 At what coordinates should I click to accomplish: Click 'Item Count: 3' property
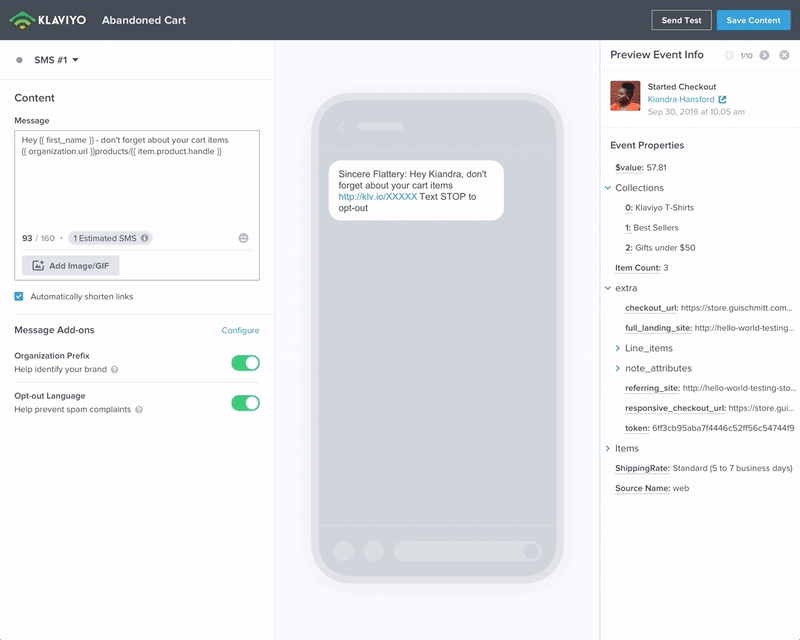[x=641, y=267]
